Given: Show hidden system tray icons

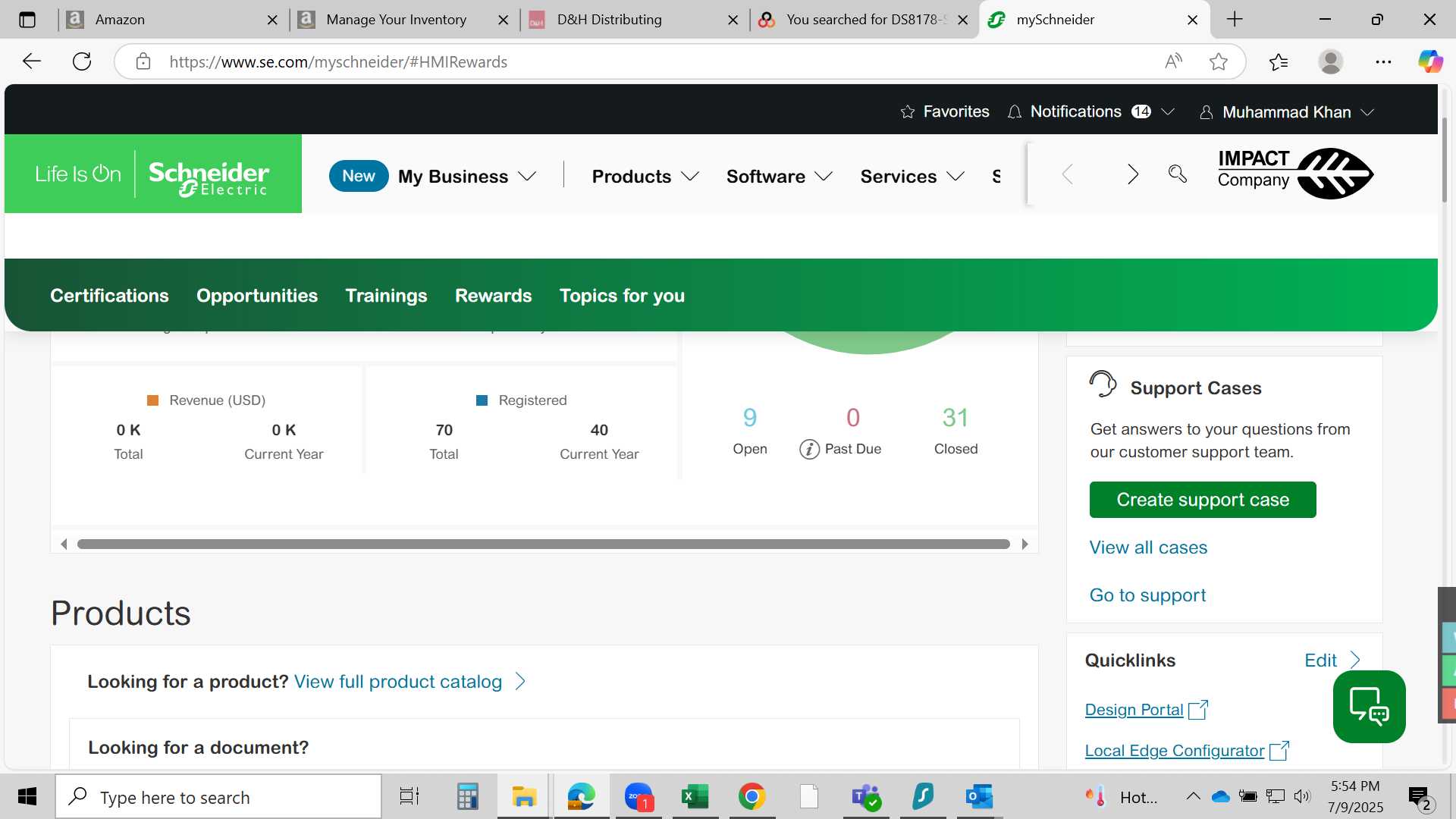Looking at the screenshot, I should (x=1193, y=796).
